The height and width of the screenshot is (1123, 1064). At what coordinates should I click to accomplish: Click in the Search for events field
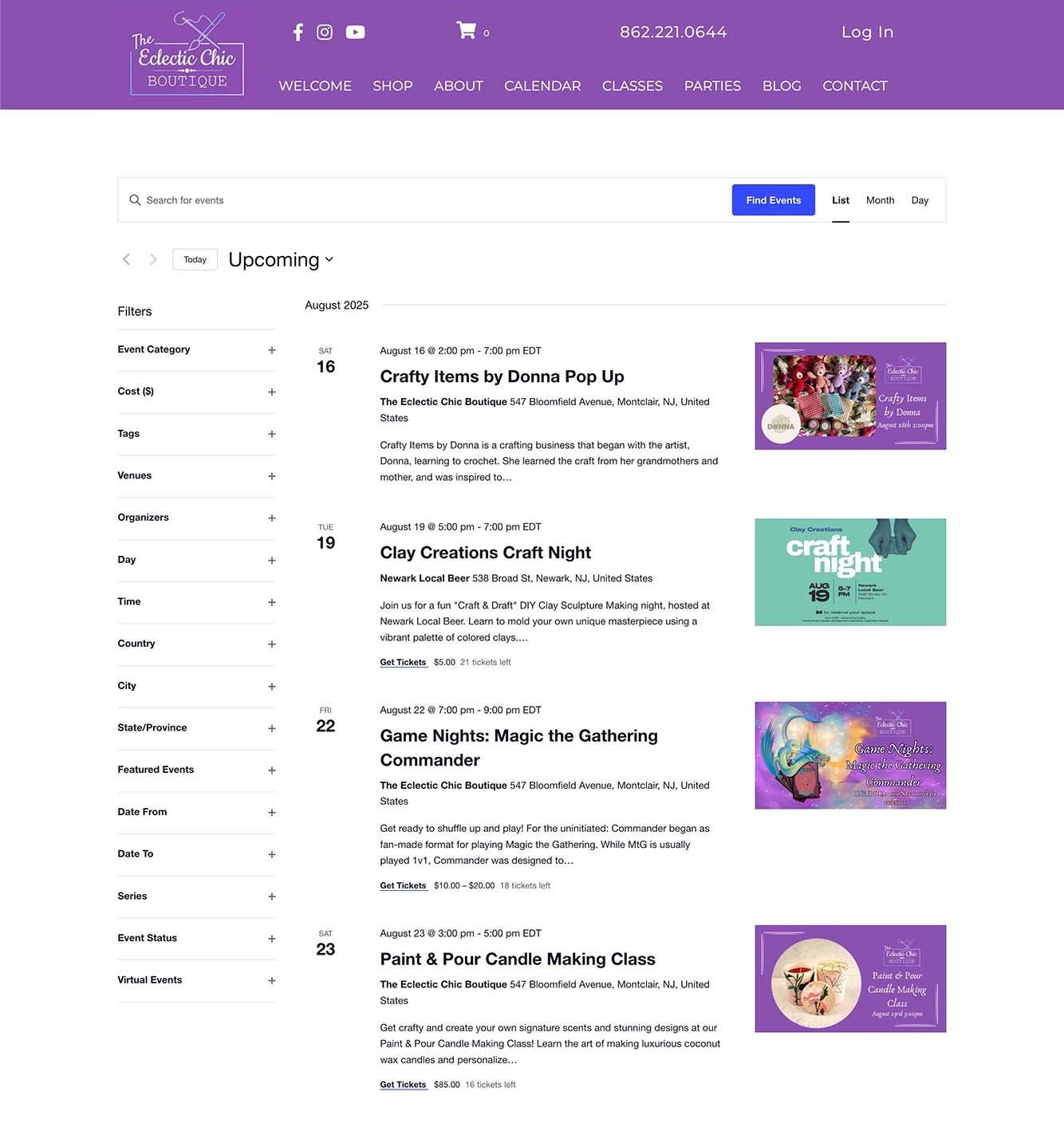[431, 200]
